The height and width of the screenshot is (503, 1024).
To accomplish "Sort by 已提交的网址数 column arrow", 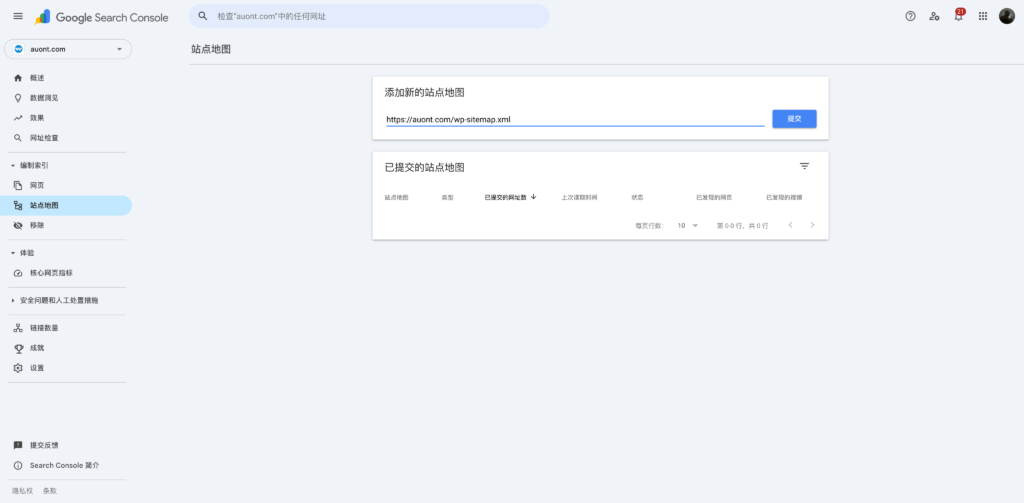I will click(534, 197).
